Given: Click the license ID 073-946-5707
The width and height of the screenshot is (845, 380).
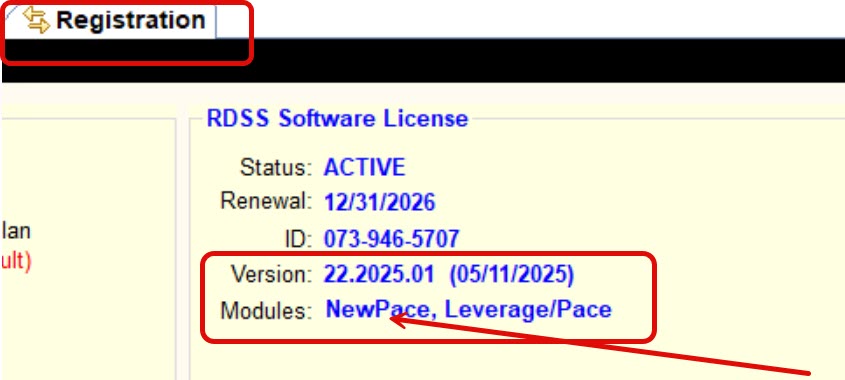Looking at the screenshot, I should (x=391, y=239).
